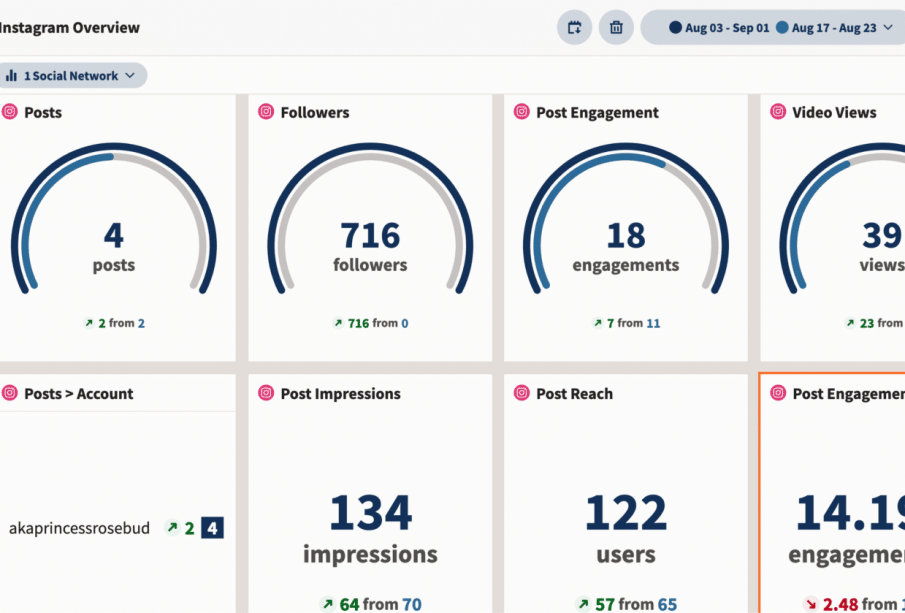The height and width of the screenshot is (613, 905).
Task: Click the Instagram icon on Posts card
Action: [10, 112]
